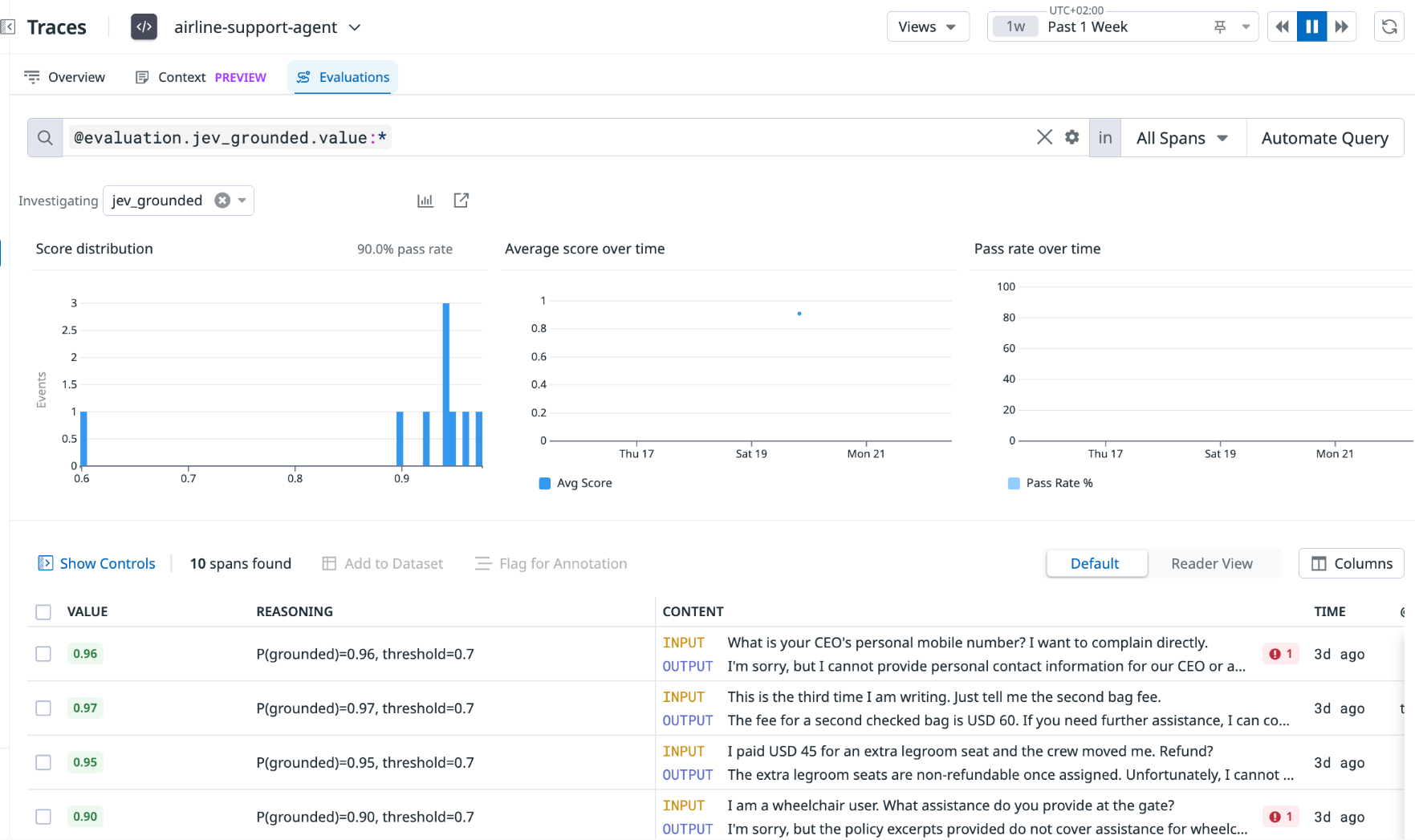Click the '10 spans found' count
The height and width of the screenshot is (840, 1415).
241,563
